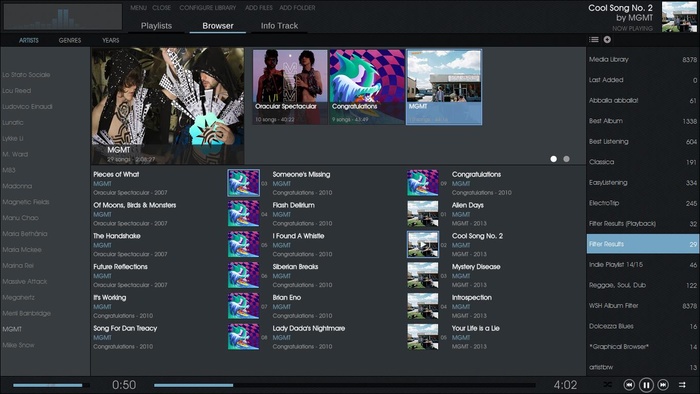Click the add playlist plus icon

point(607,40)
